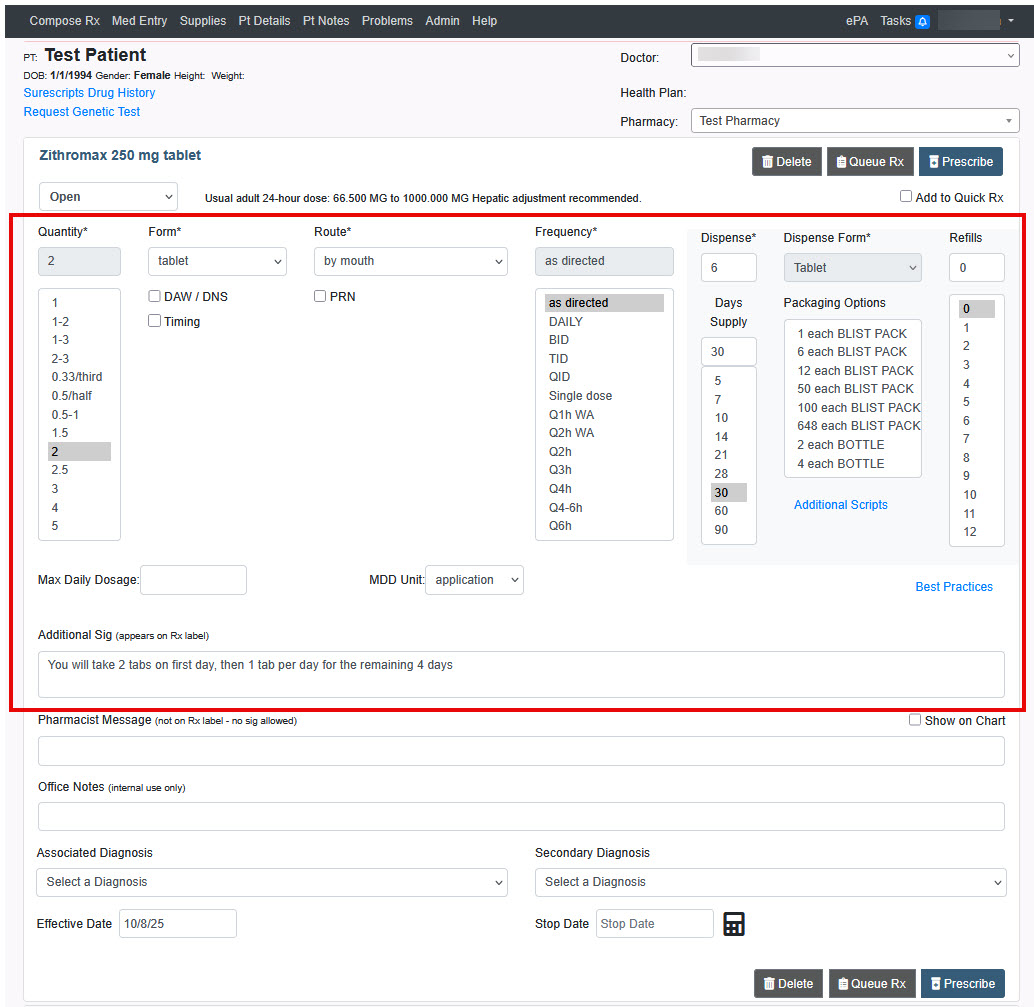Click the calculator icon beside Stop Date

[734, 924]
